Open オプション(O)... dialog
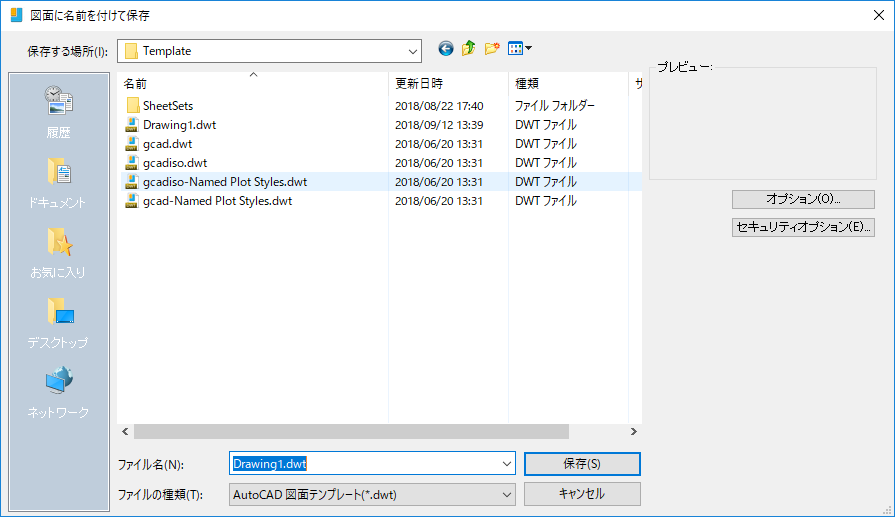Viewport: 895px width, 517px height. click(803, 199)
